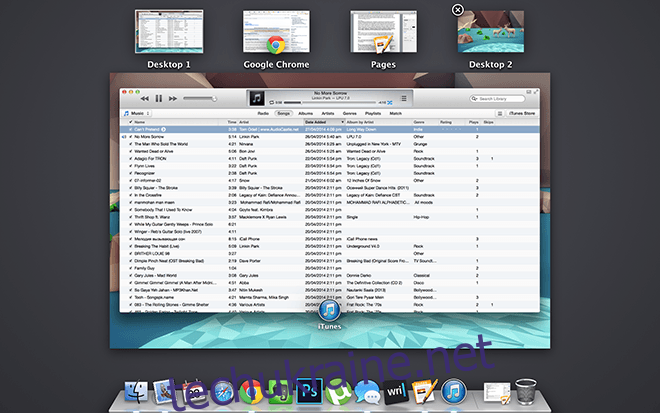Toggle the blue shuffle icon in the now-playing display
The image size is (660, 413).
pyautogui.click(x=390, y=102)
